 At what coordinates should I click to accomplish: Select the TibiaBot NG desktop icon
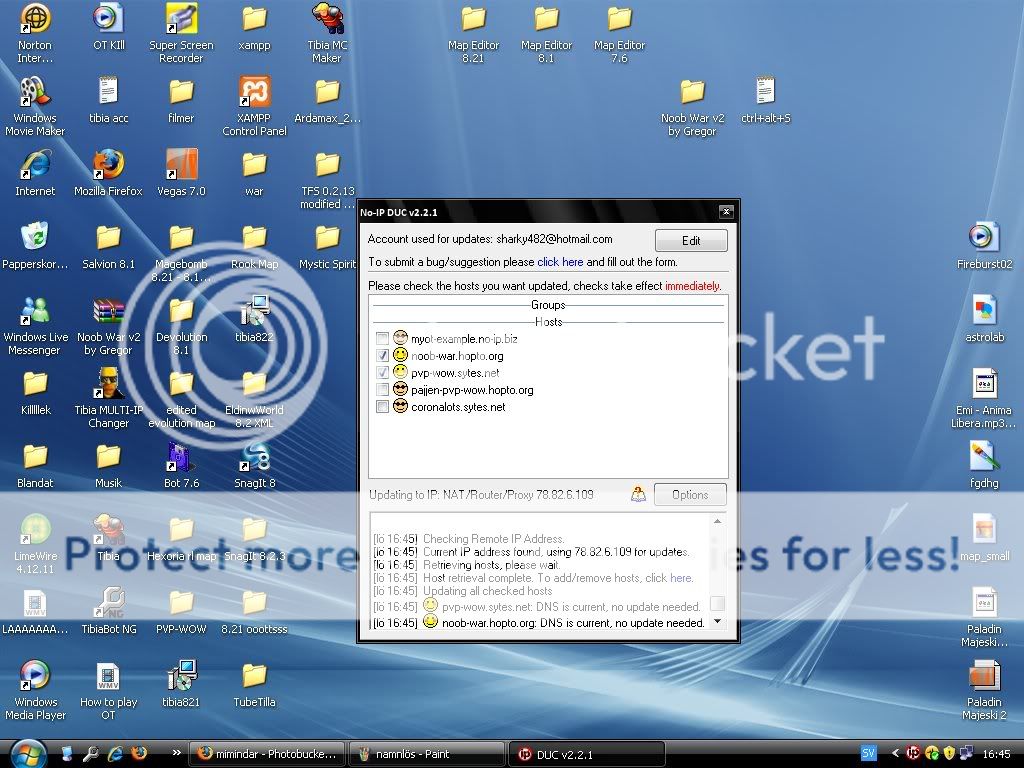[108, 611]
